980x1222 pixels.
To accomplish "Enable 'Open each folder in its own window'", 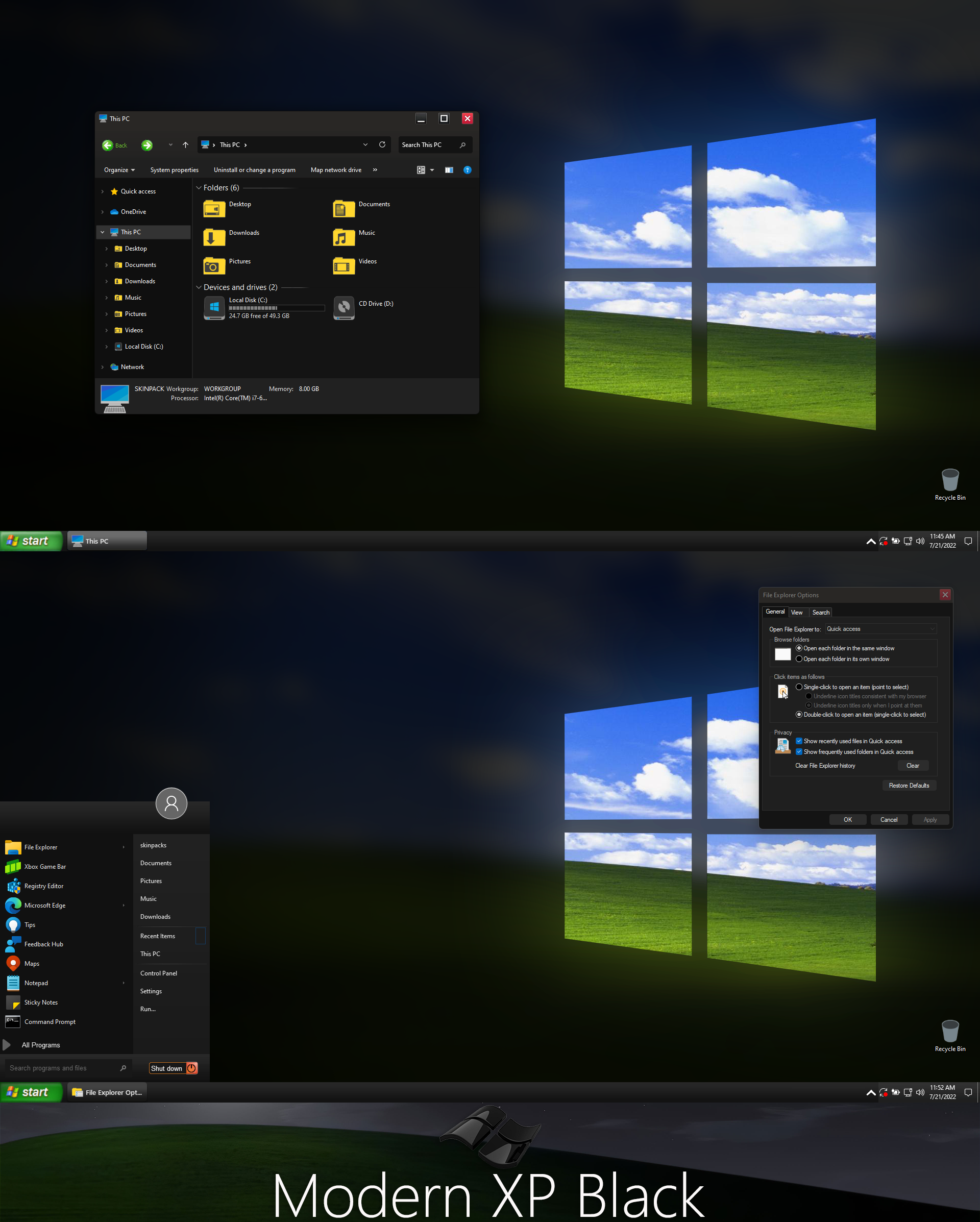I will coord(799,658).
